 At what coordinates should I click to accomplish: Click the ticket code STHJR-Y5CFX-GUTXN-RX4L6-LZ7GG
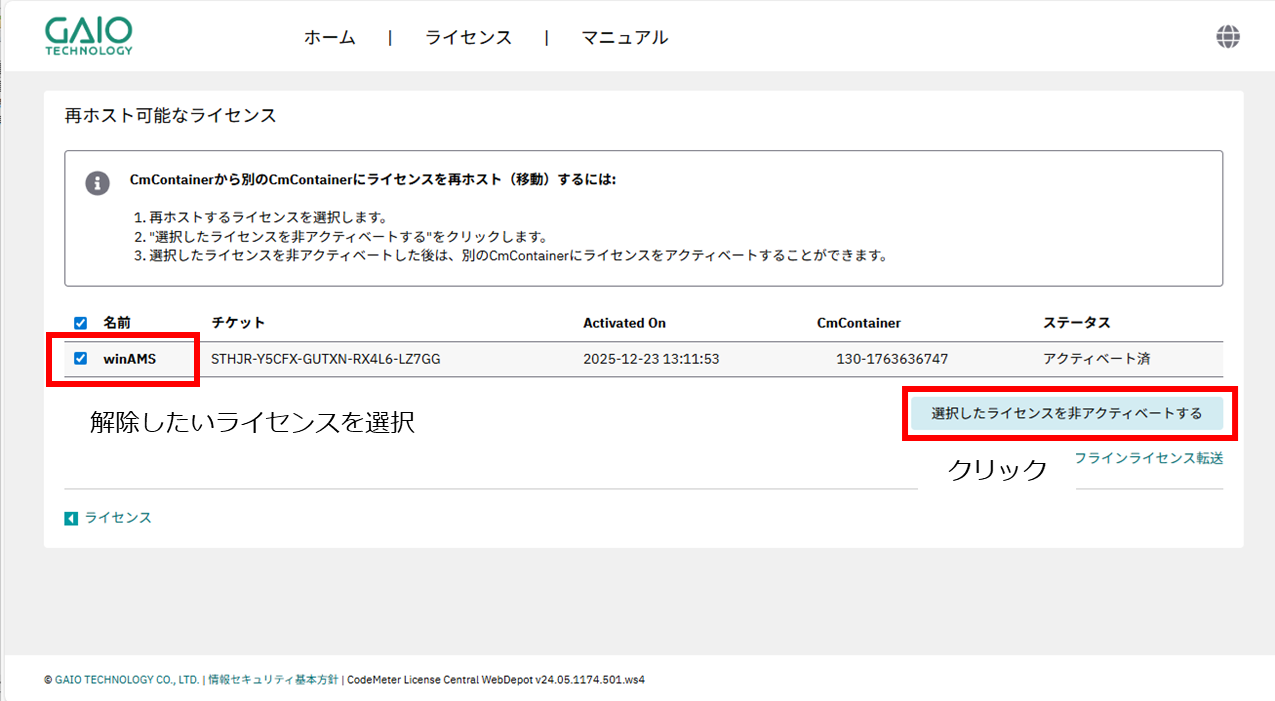point(325,358)
